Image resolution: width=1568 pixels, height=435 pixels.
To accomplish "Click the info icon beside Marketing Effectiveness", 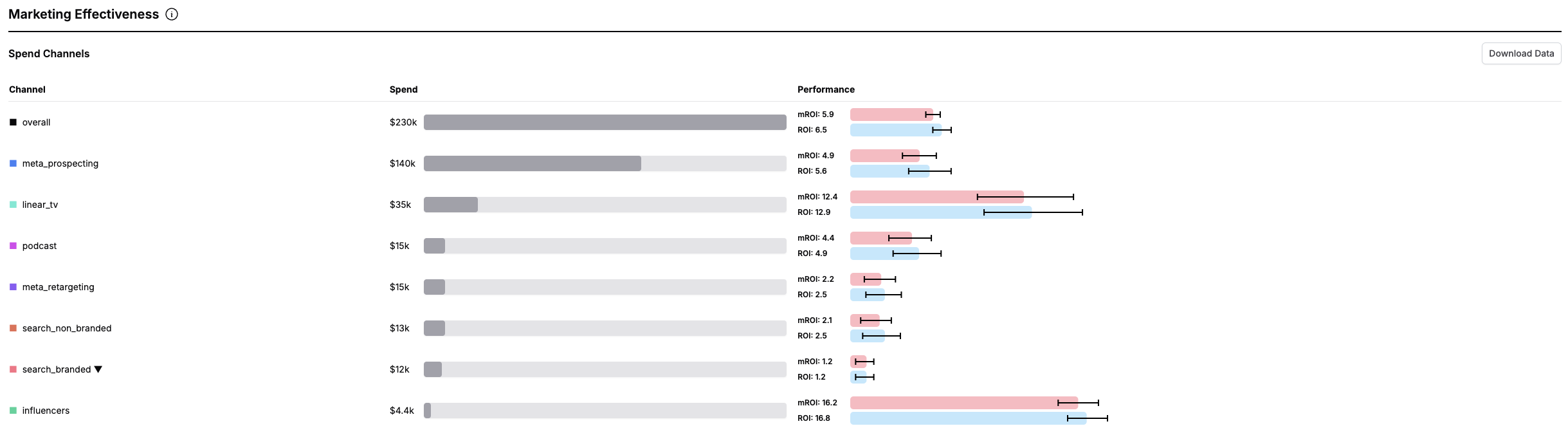I will click(x=172, y=14).
